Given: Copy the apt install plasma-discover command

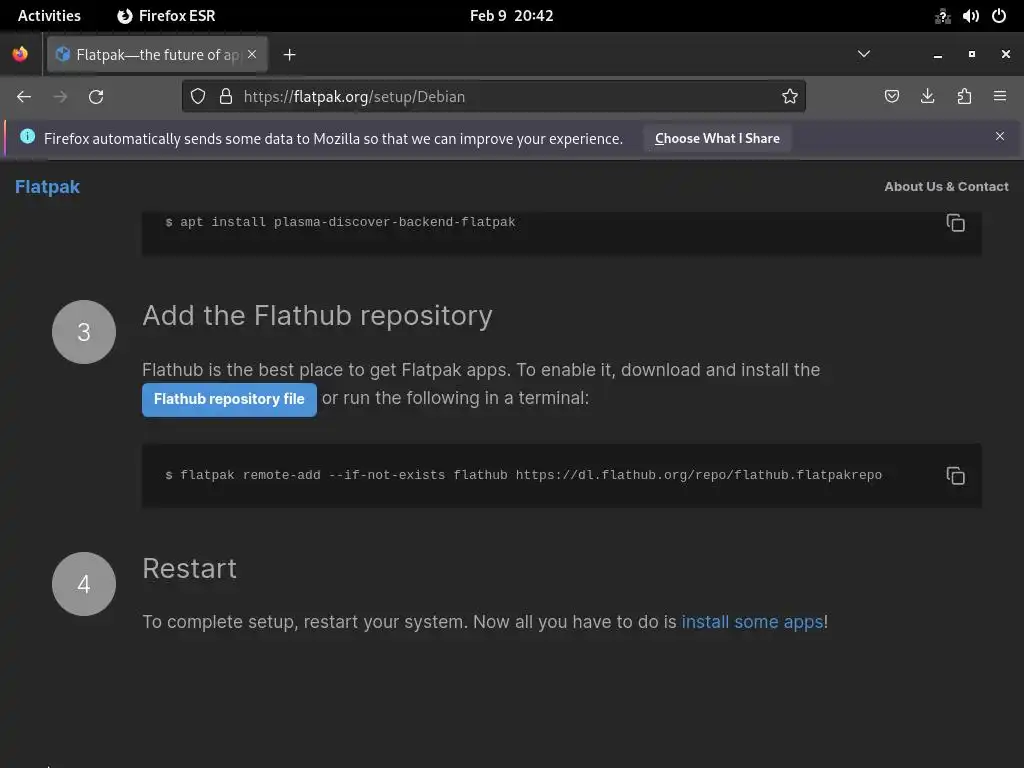Looking at the screenshot, I should [955, 223].
